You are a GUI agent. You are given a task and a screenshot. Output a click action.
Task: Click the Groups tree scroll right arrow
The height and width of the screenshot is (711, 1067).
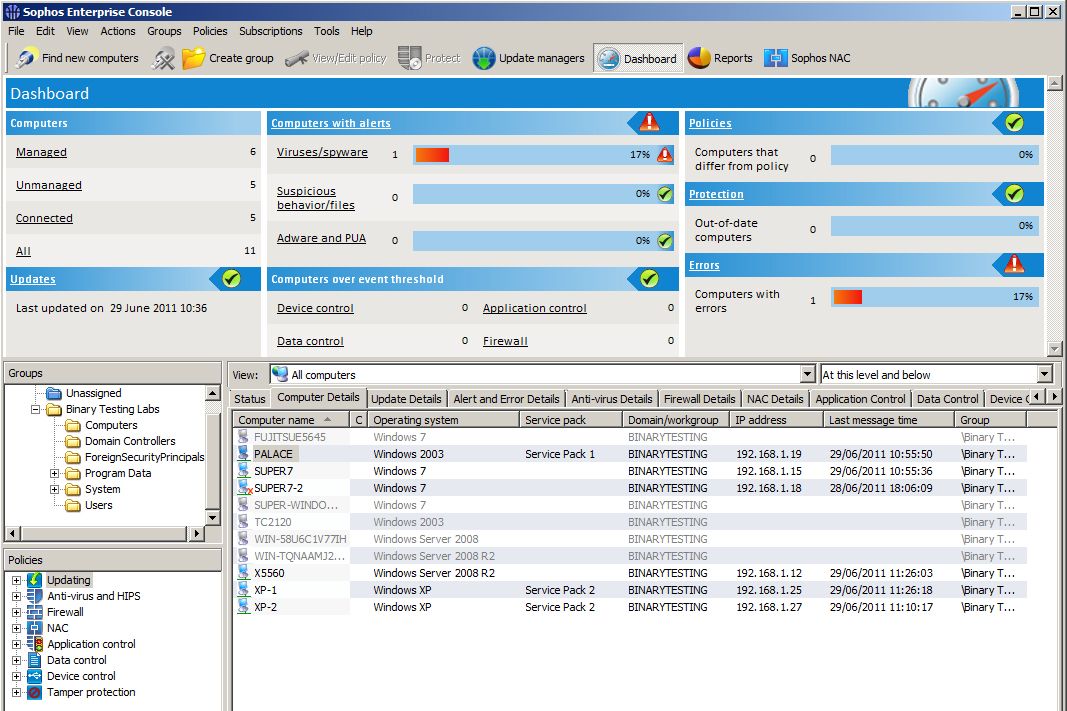point(196,533)
